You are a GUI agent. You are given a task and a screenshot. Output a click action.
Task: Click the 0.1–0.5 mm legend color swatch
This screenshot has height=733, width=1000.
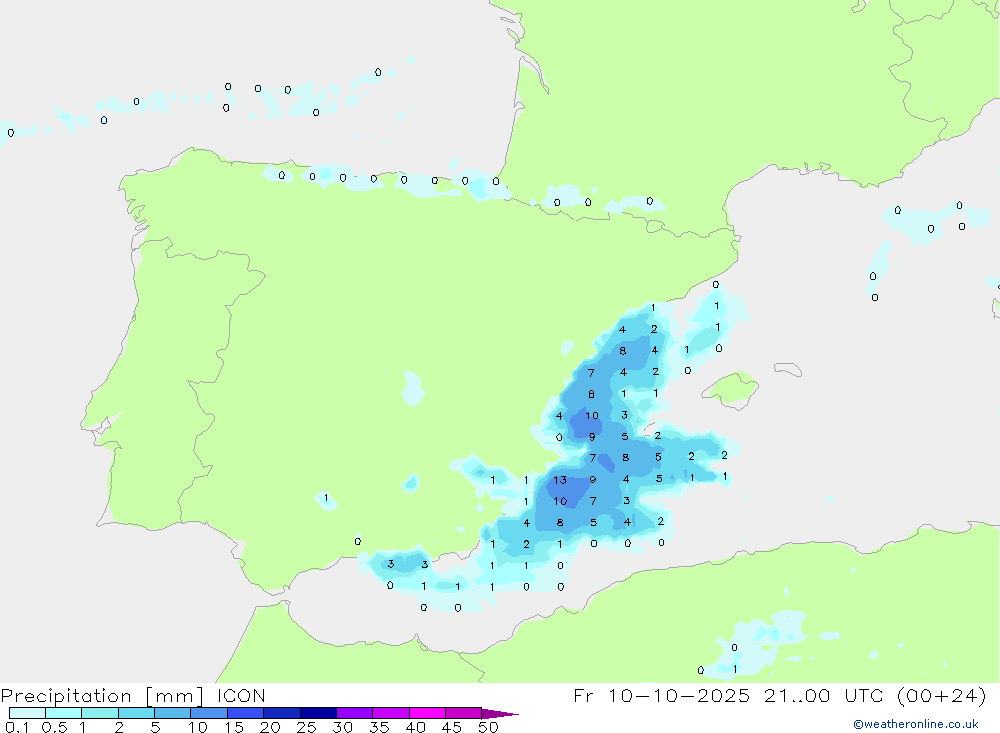pyautogui.click(x=27, y=713)
